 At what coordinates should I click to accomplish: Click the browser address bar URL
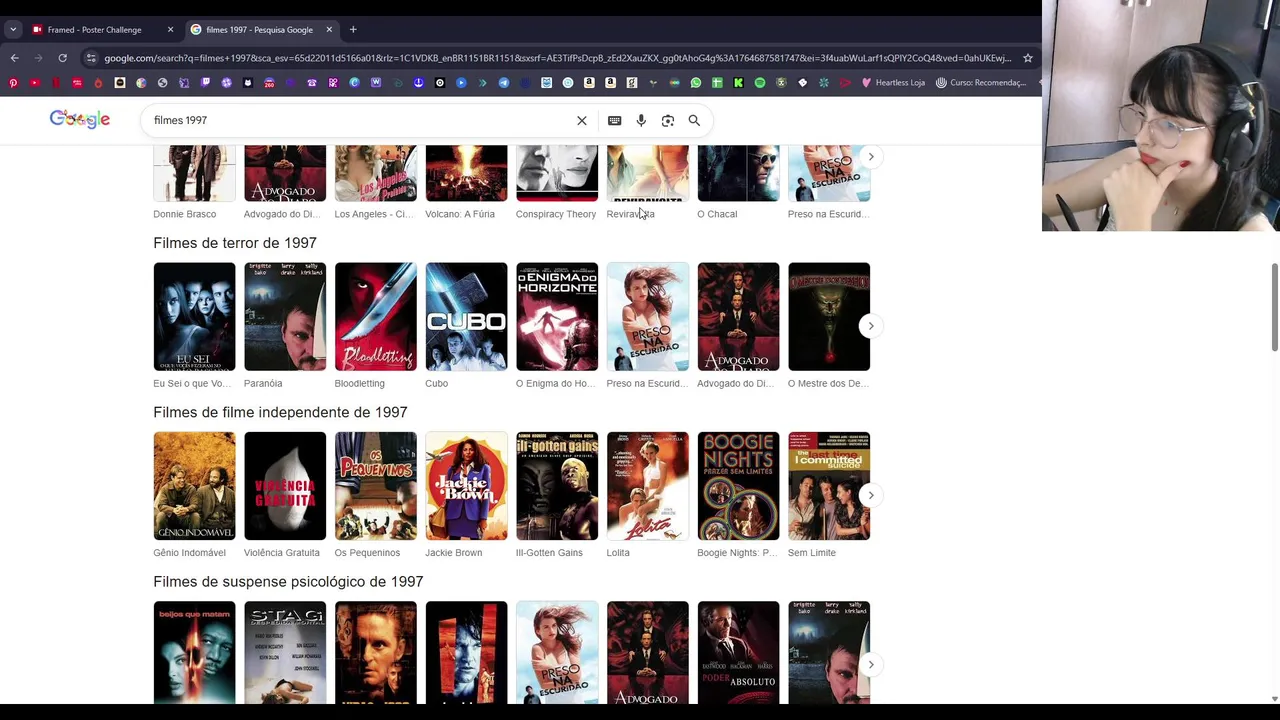[557, 58]
